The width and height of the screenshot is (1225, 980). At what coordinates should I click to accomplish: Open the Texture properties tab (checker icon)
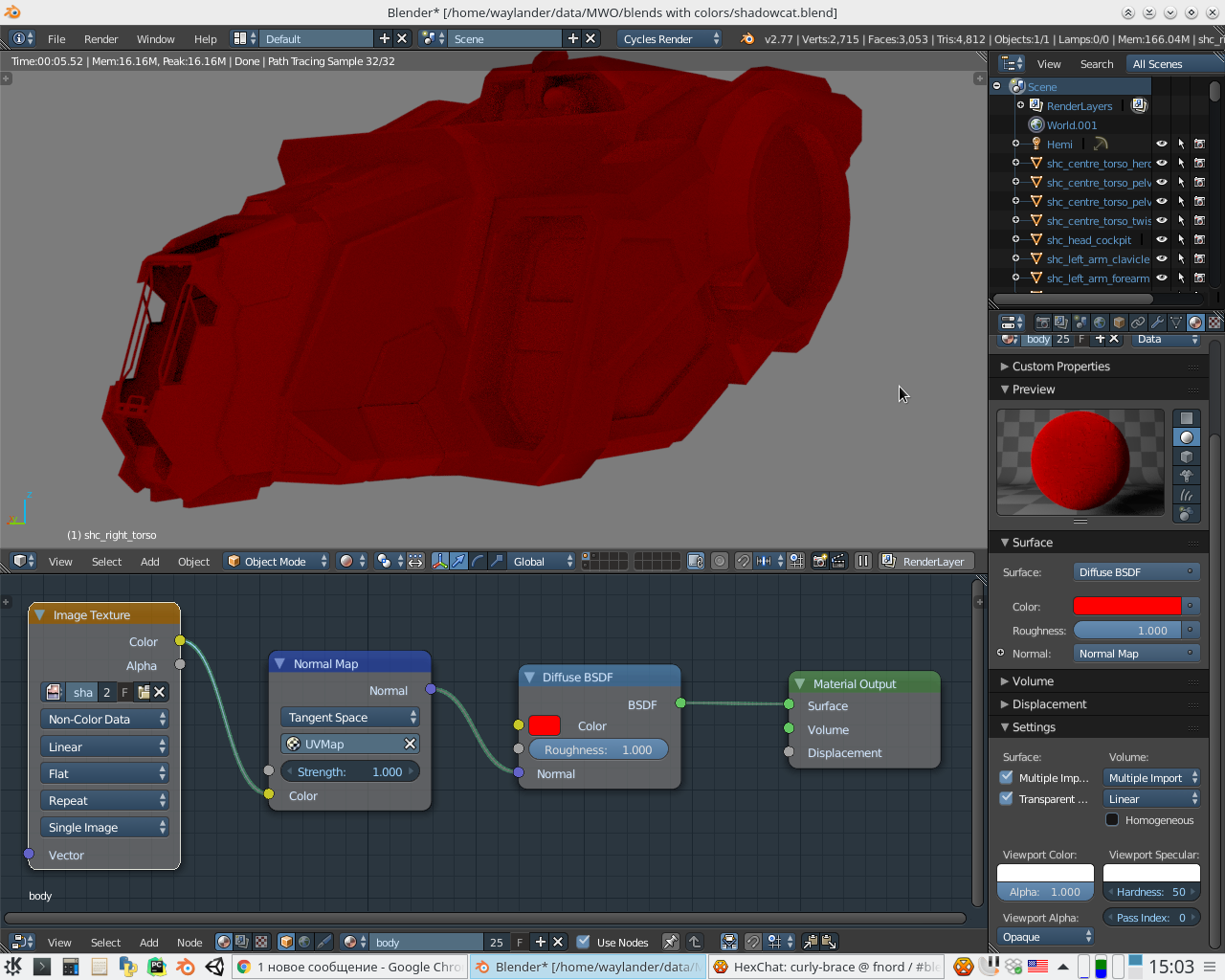1214,323
